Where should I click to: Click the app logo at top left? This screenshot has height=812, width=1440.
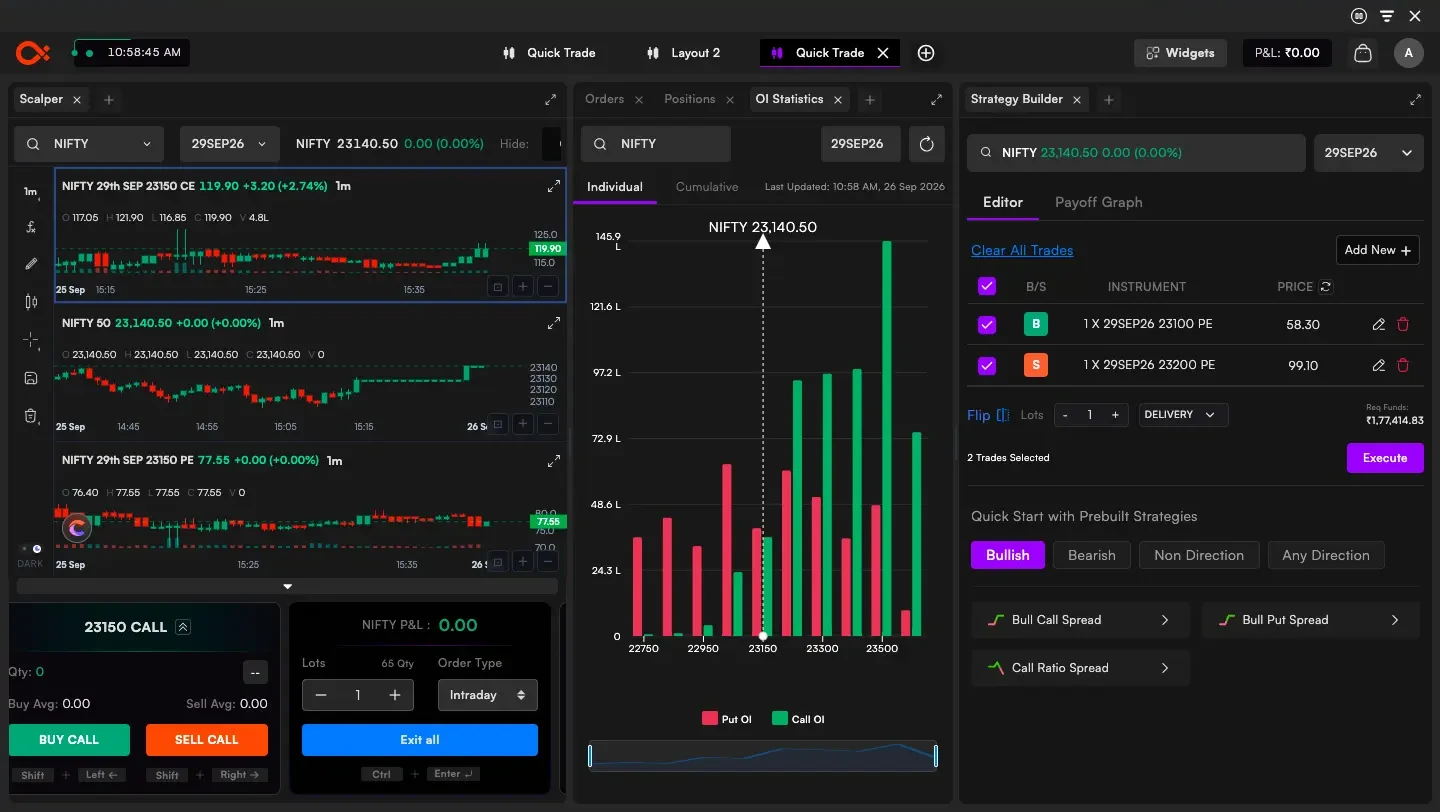(32, 53)
